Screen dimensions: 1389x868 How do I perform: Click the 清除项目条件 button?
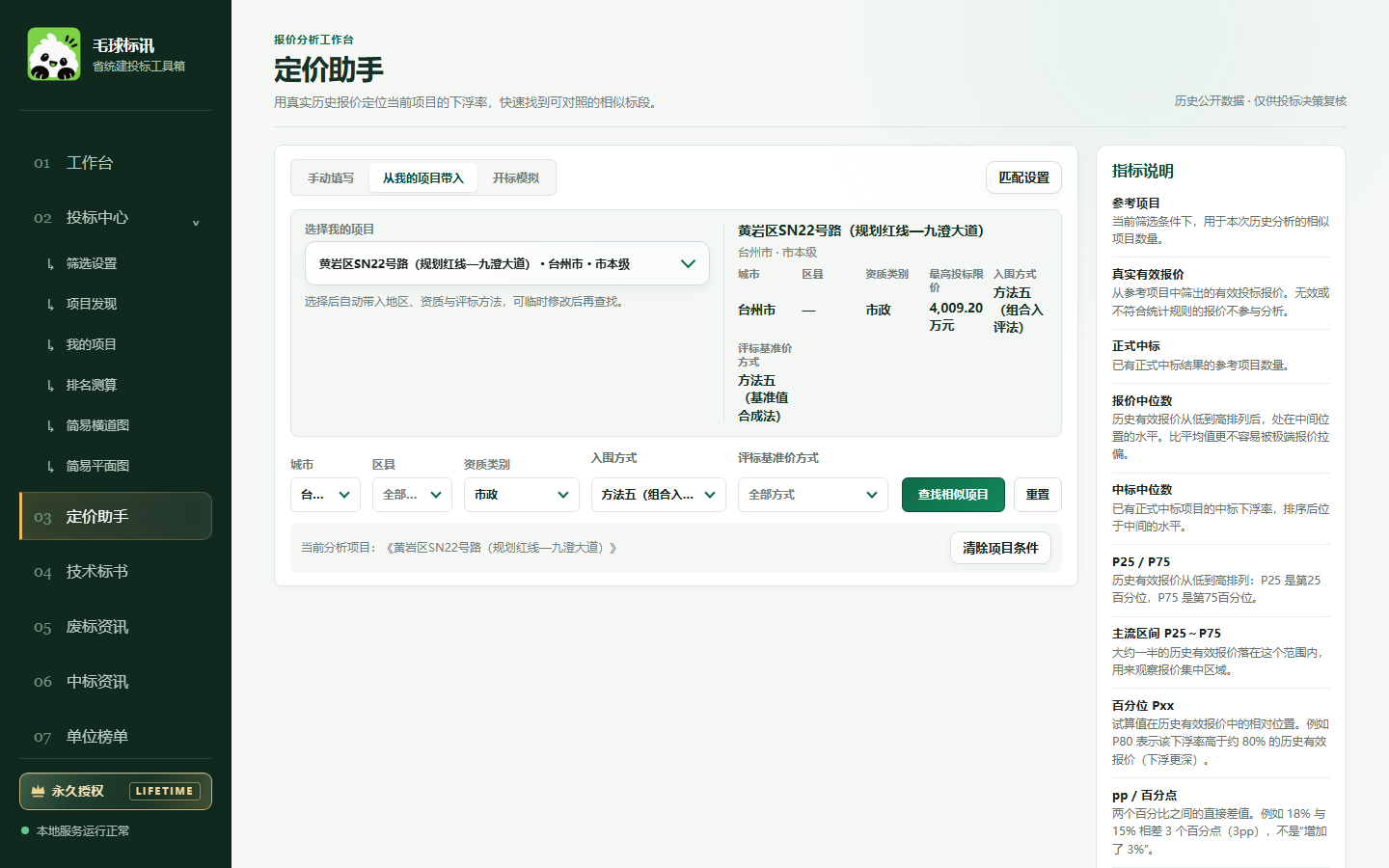(x=1000, y=548)
